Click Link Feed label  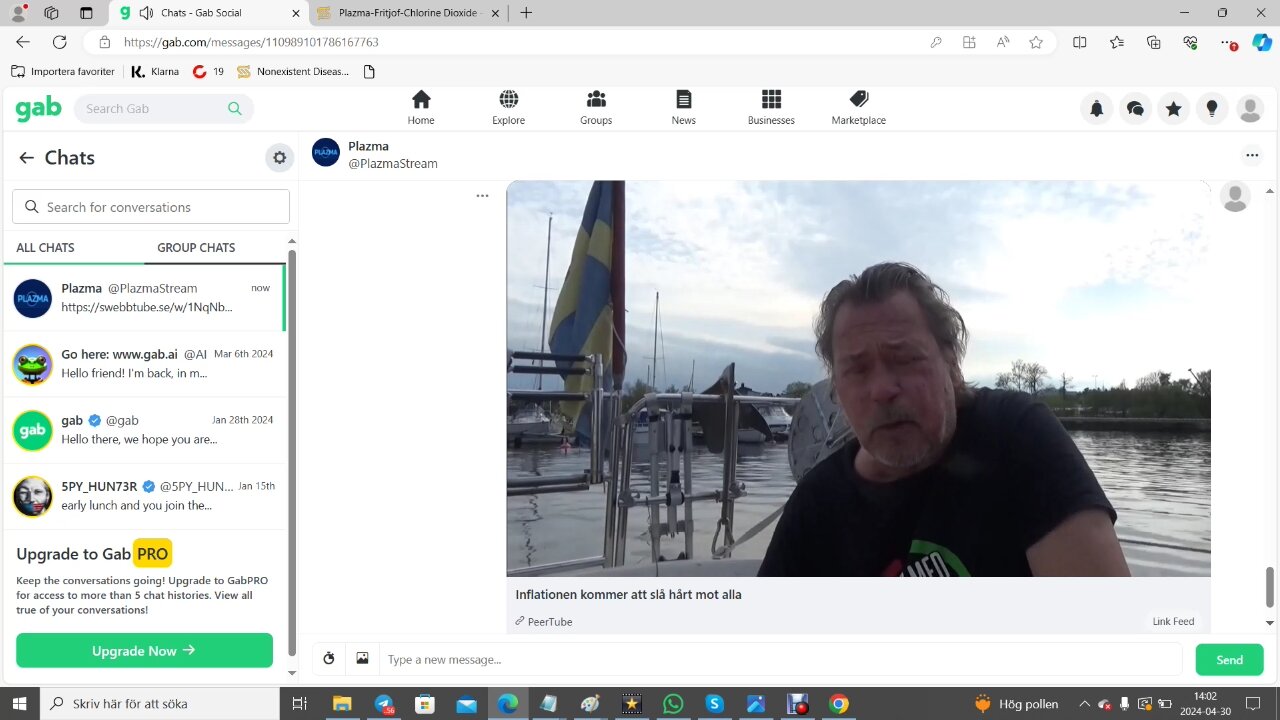pos(1173,621)
